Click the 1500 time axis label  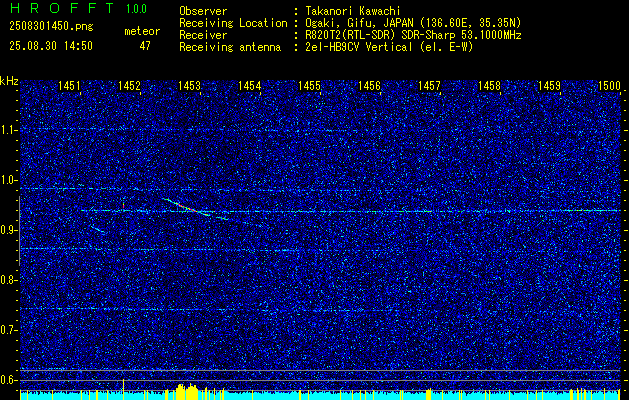[609, 85]
